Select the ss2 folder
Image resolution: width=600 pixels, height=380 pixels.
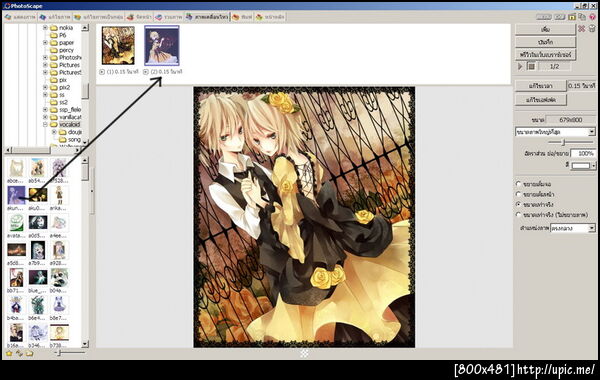[63, 102]
